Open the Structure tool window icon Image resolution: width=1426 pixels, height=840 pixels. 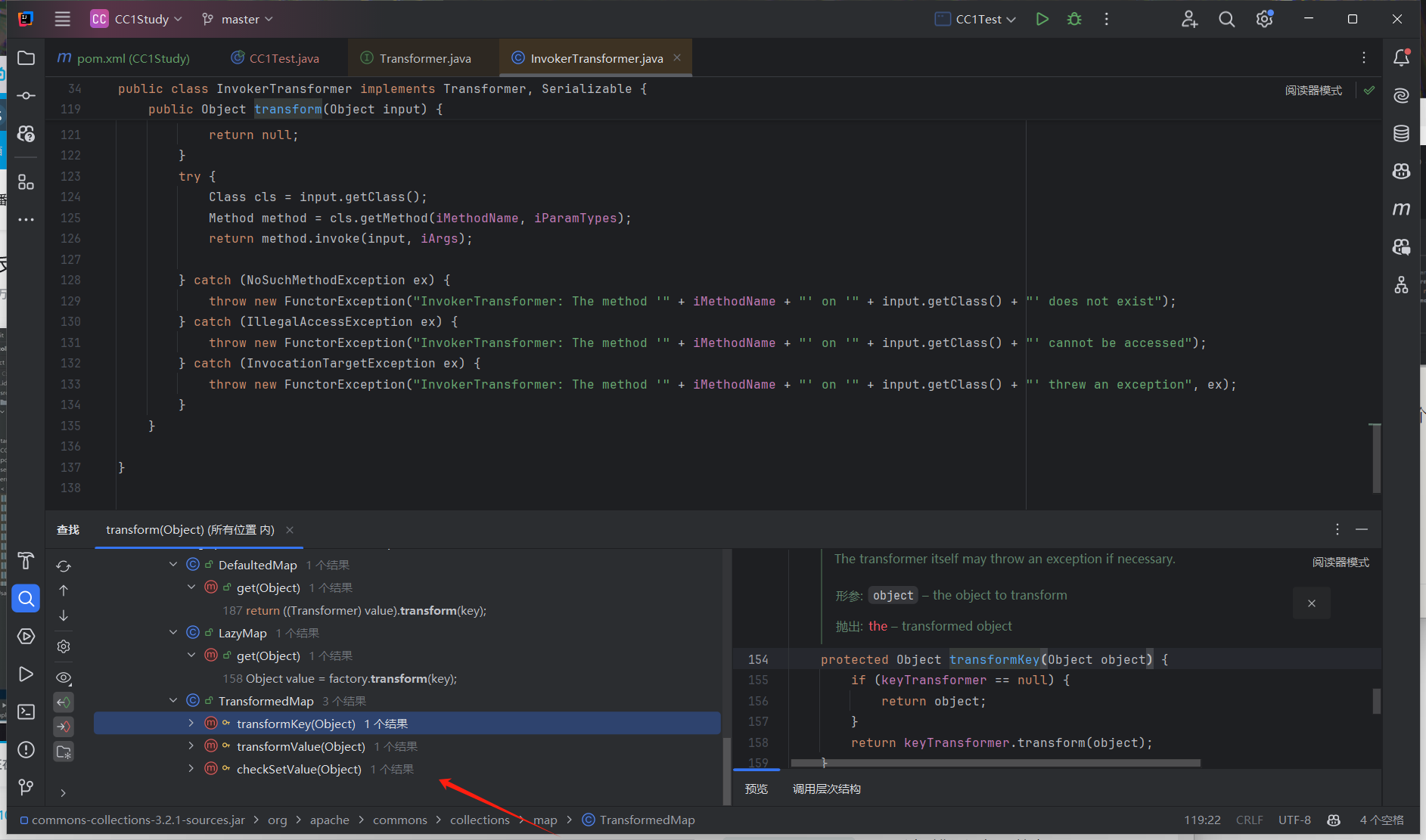pyautogui.click(x=26, y=182)
